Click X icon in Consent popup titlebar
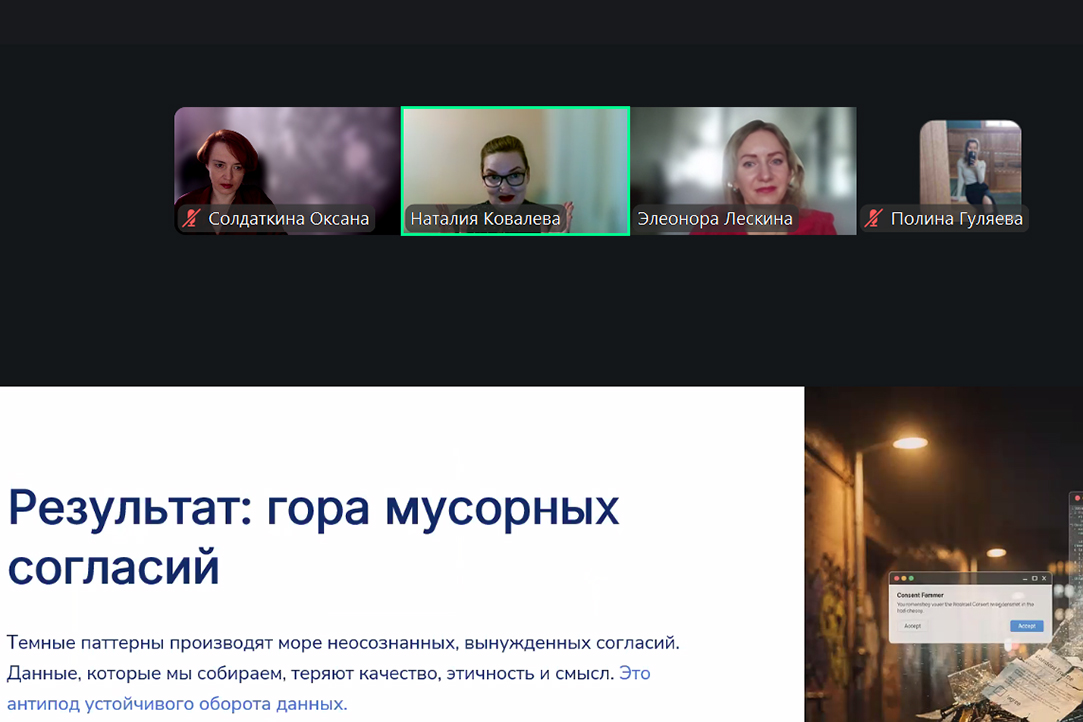Viewport: 1083px width, 722px height. (x=1045, y=578)
